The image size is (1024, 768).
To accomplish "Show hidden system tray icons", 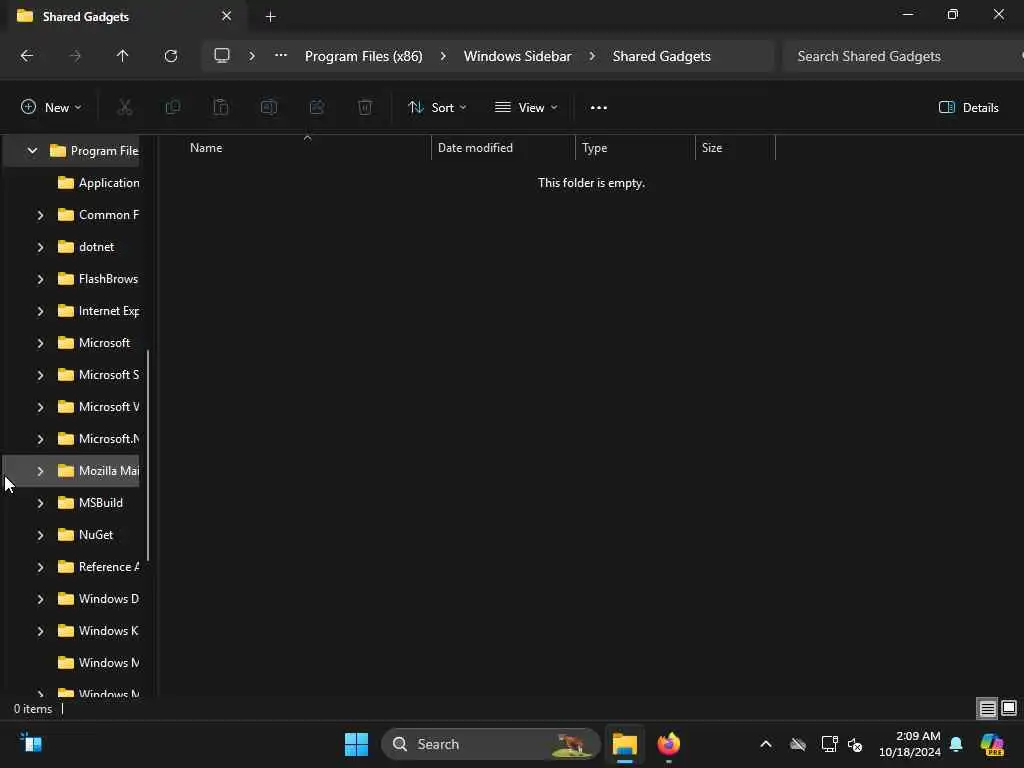I will pyautogui.click(x=766, y=744).
